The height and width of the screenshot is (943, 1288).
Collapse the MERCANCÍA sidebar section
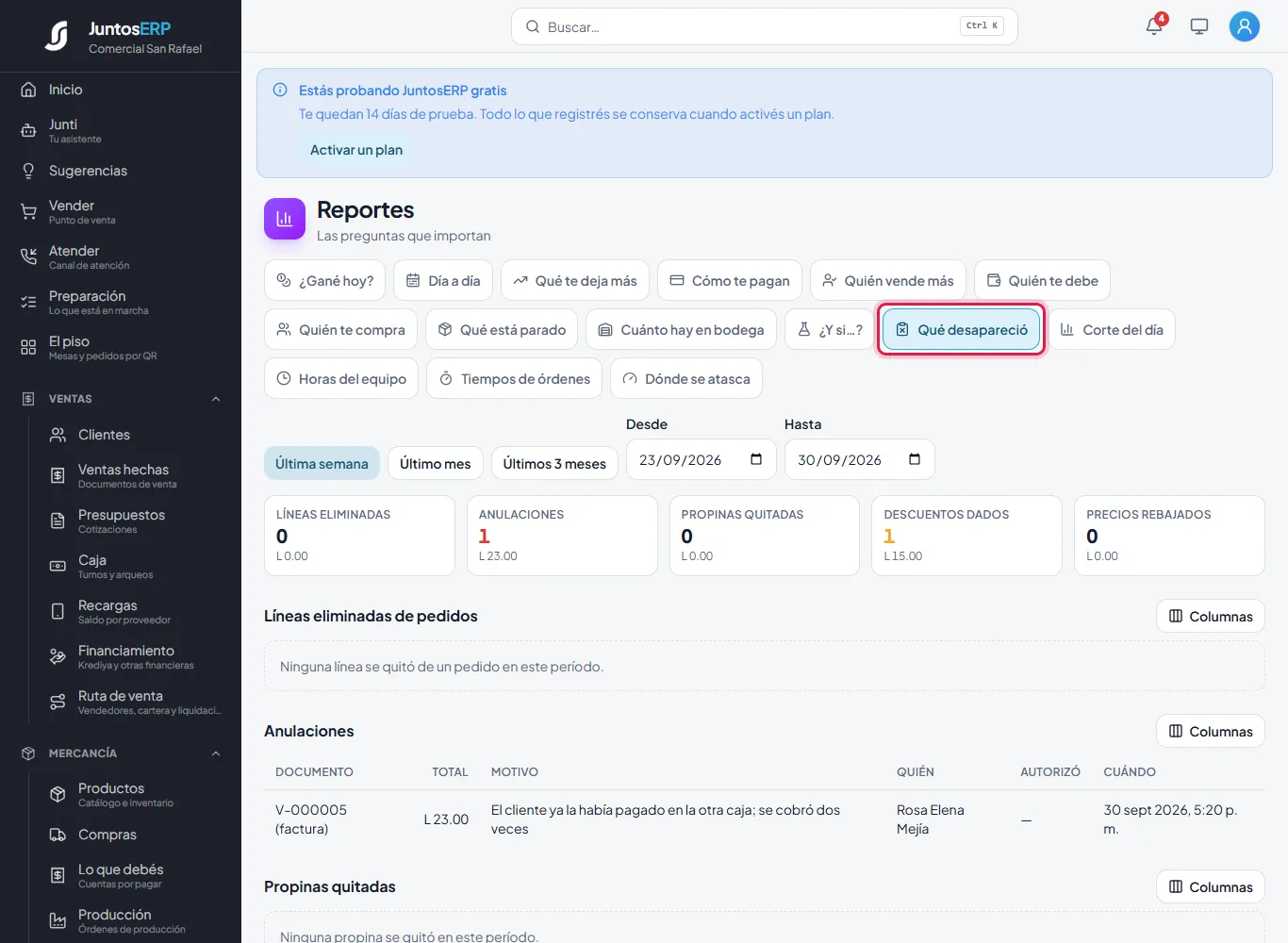tap(216, 753)
